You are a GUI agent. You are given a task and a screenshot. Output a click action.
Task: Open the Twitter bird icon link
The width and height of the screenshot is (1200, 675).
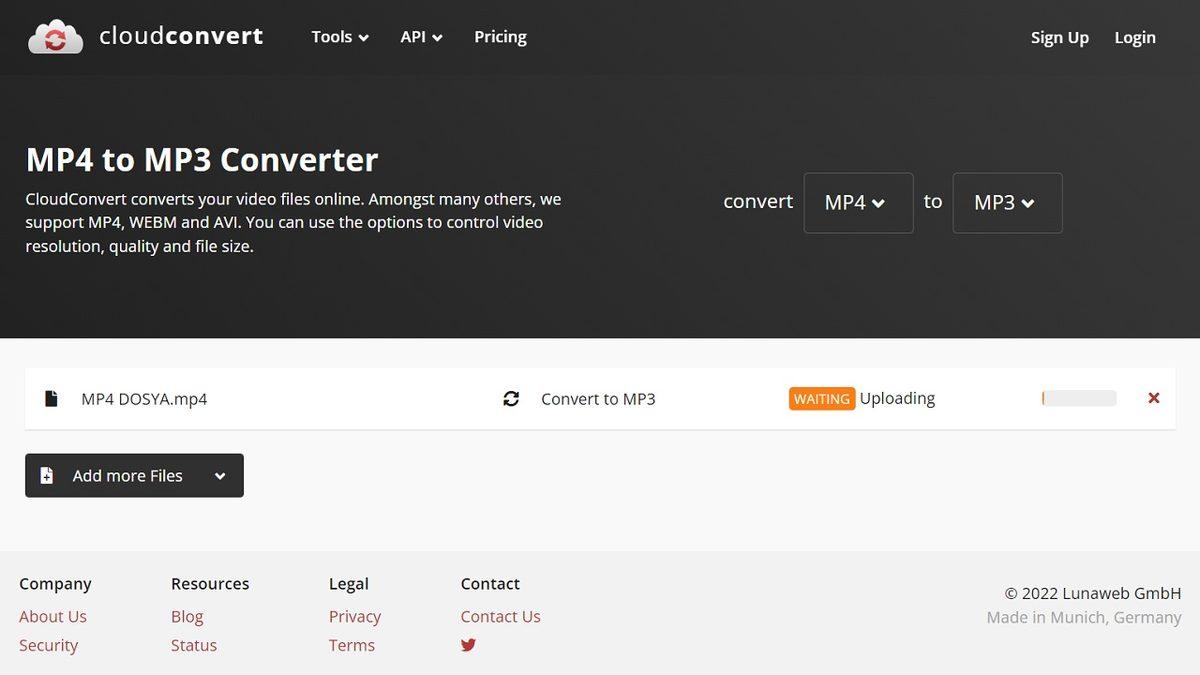point(468,645)
